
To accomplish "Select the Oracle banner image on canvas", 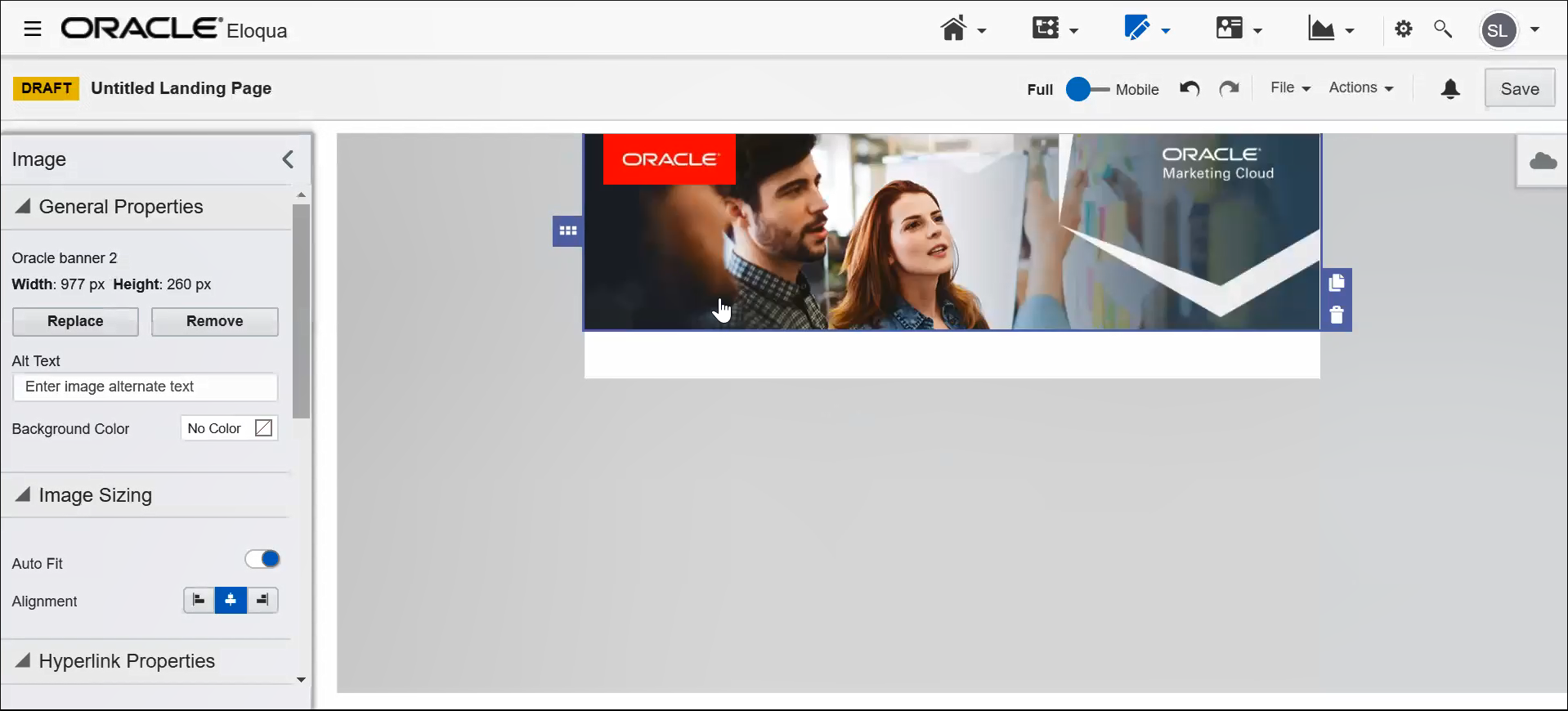I will pyautogui.click(x=952, y=232).
